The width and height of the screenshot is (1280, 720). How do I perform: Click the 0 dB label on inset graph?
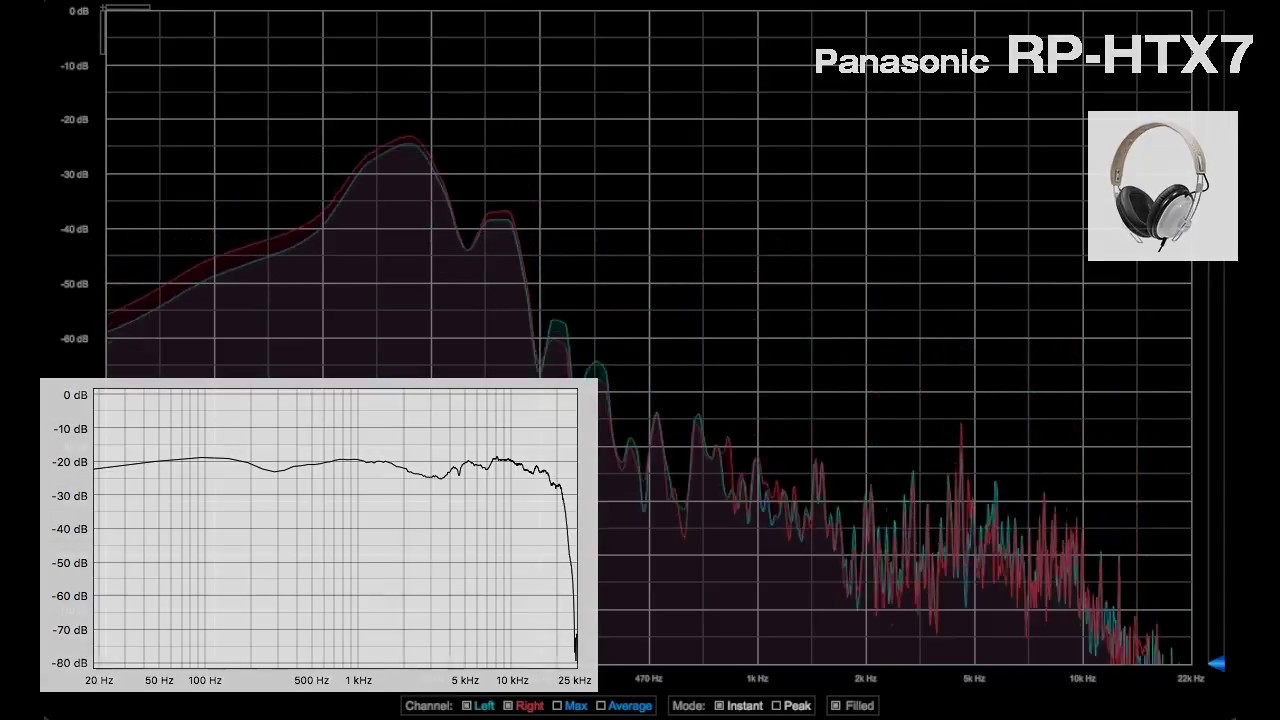pos(75,395)
